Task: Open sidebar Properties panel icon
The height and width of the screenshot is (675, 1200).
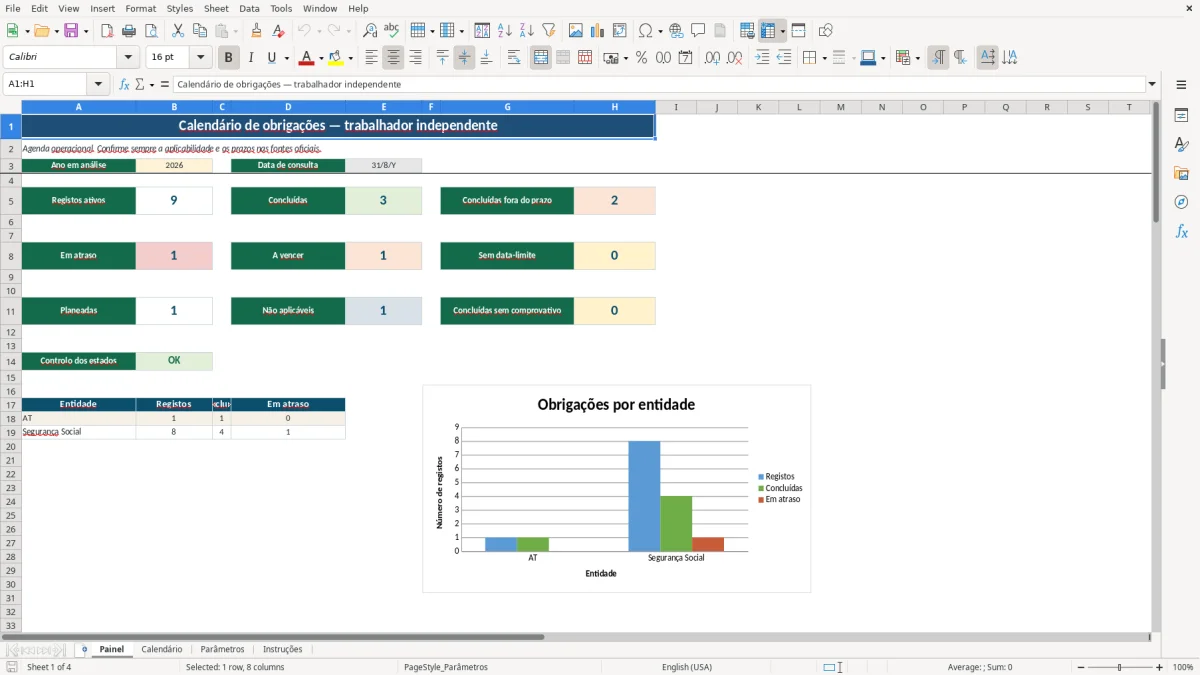Action: click(x=1181, y=115)
